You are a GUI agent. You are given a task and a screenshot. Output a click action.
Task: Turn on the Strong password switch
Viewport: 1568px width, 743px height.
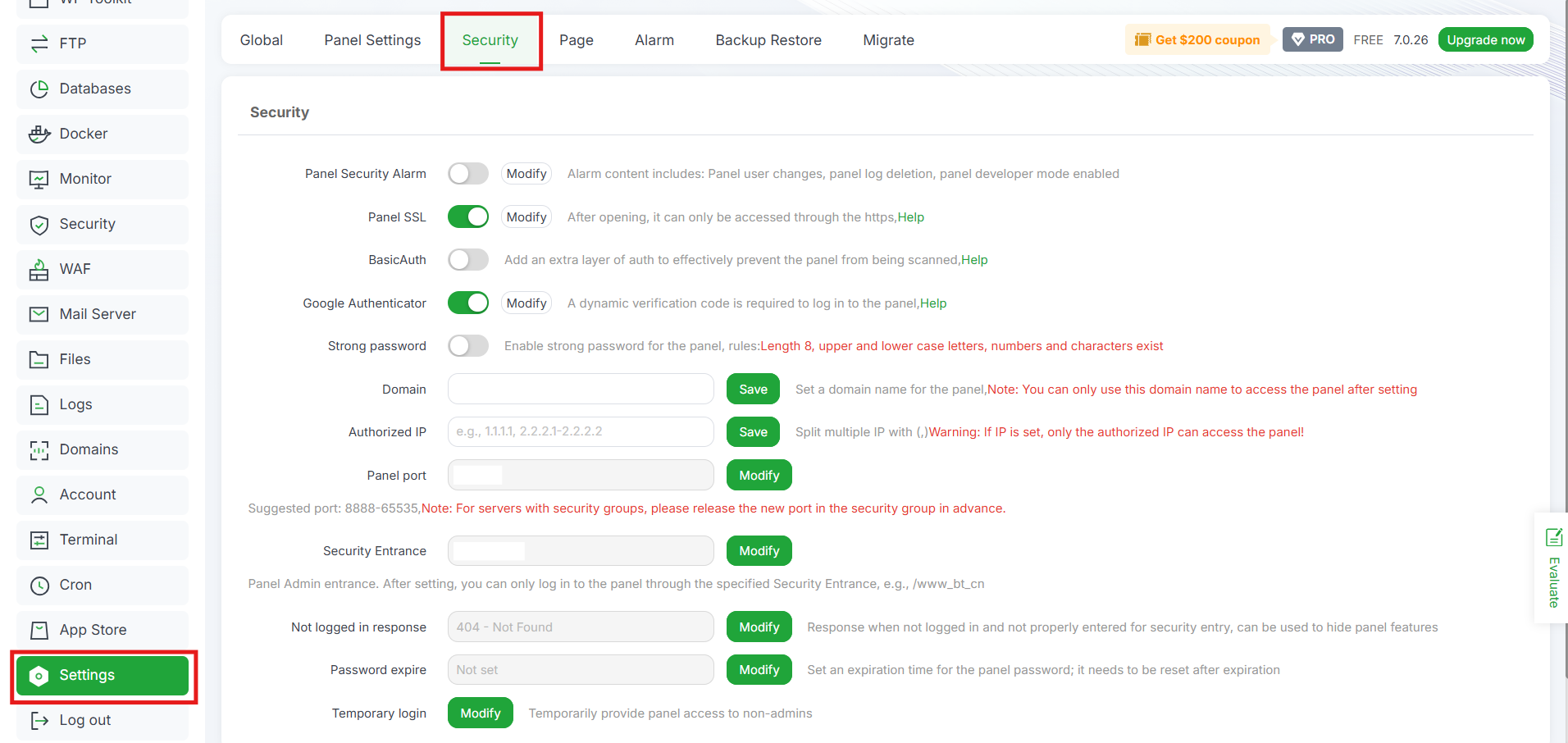click(x=468, y=346)
